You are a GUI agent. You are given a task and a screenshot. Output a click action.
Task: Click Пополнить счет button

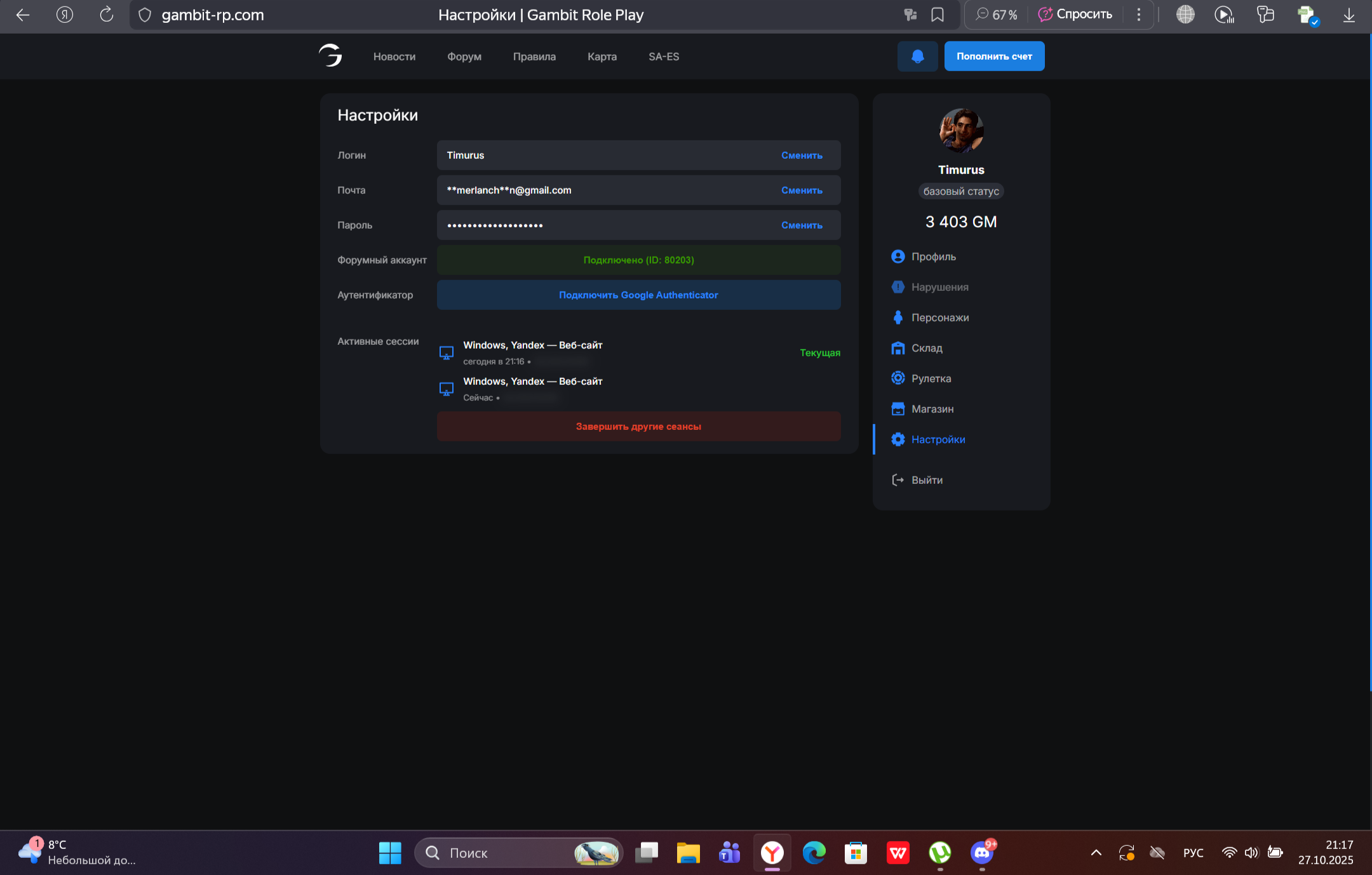[x=994, y=57]
